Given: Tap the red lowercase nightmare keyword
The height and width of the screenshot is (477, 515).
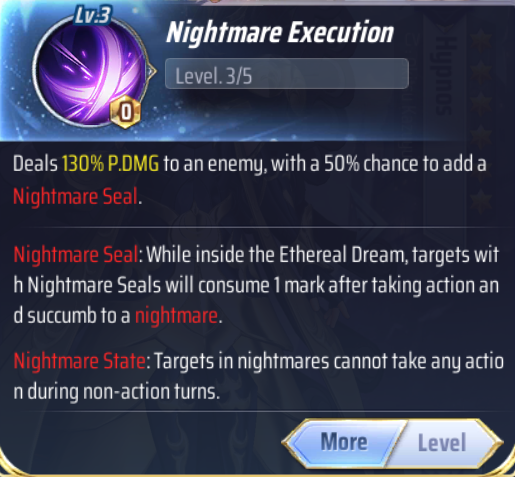Looking at the screenshot, I should click(x=176, y=315).
